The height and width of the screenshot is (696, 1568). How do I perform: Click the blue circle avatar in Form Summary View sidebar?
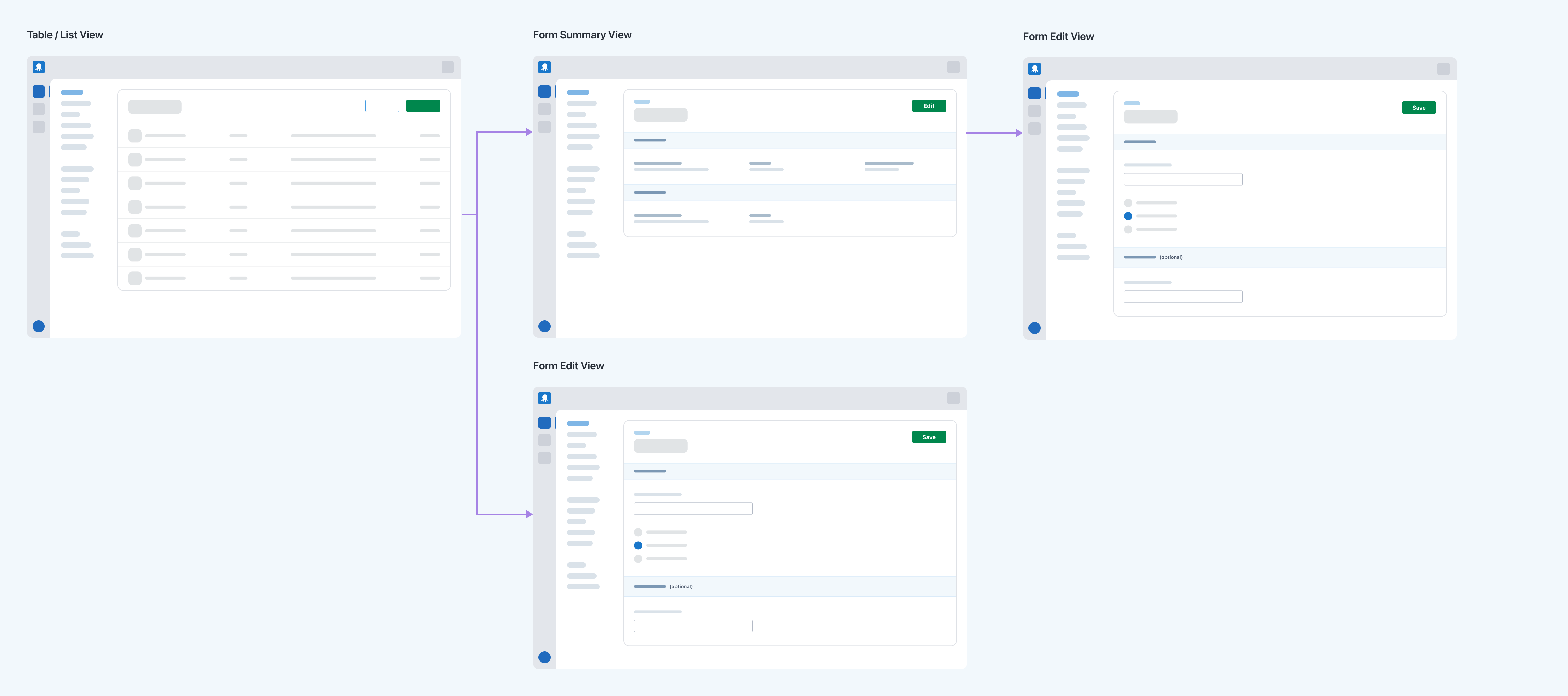[545, 326]
